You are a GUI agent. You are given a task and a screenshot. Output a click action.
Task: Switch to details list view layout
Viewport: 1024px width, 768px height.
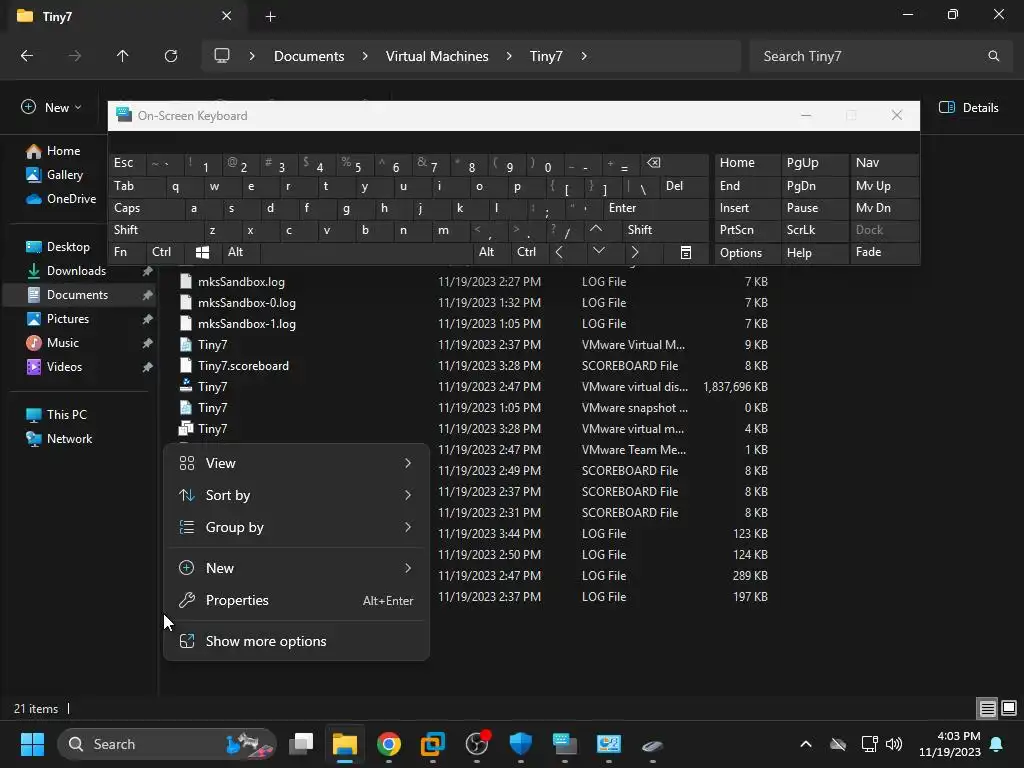pyautogui.click(x=987, y=708)
